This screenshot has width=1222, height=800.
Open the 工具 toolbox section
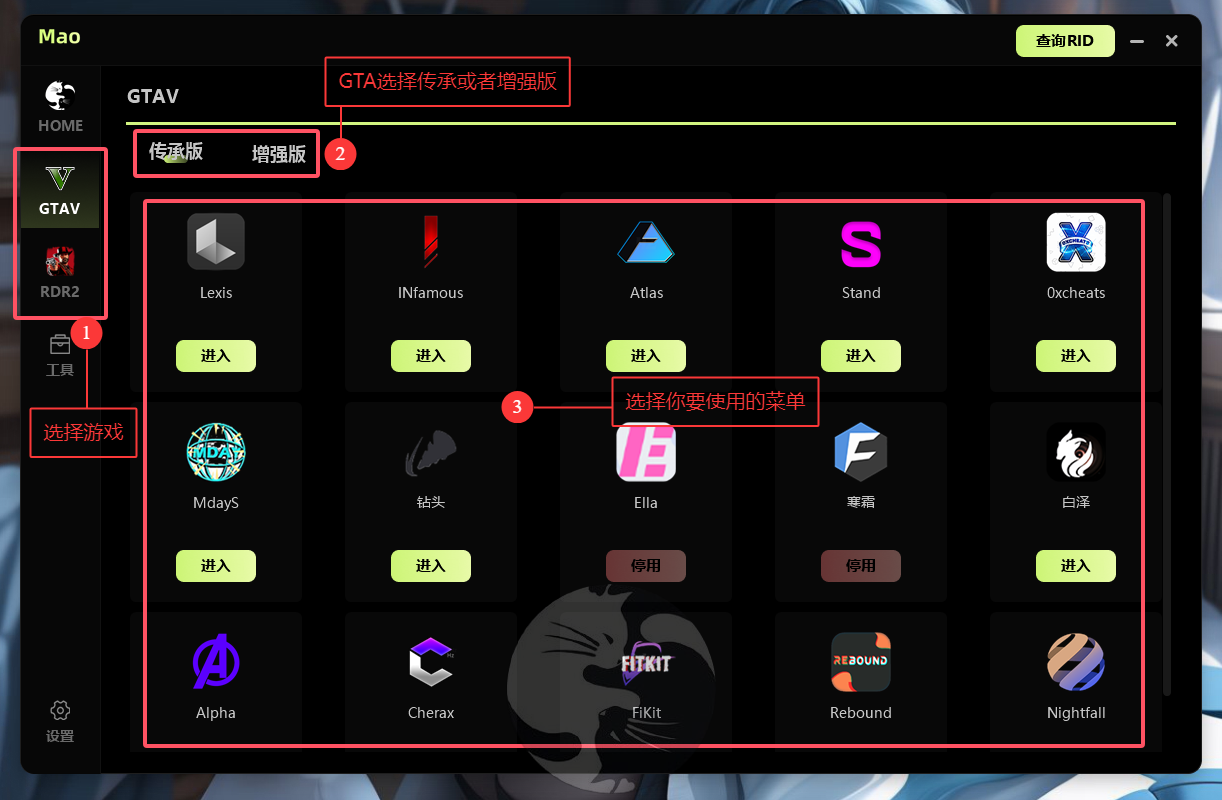point(60,355)
